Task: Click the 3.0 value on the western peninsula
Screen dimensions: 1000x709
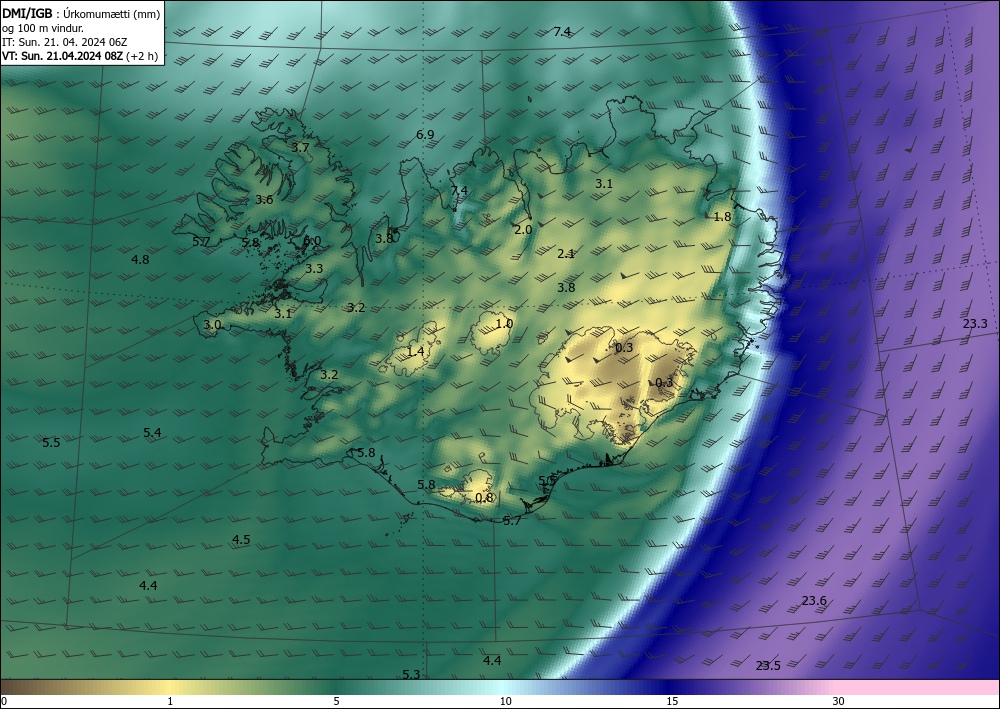Action: pos(212,325)
